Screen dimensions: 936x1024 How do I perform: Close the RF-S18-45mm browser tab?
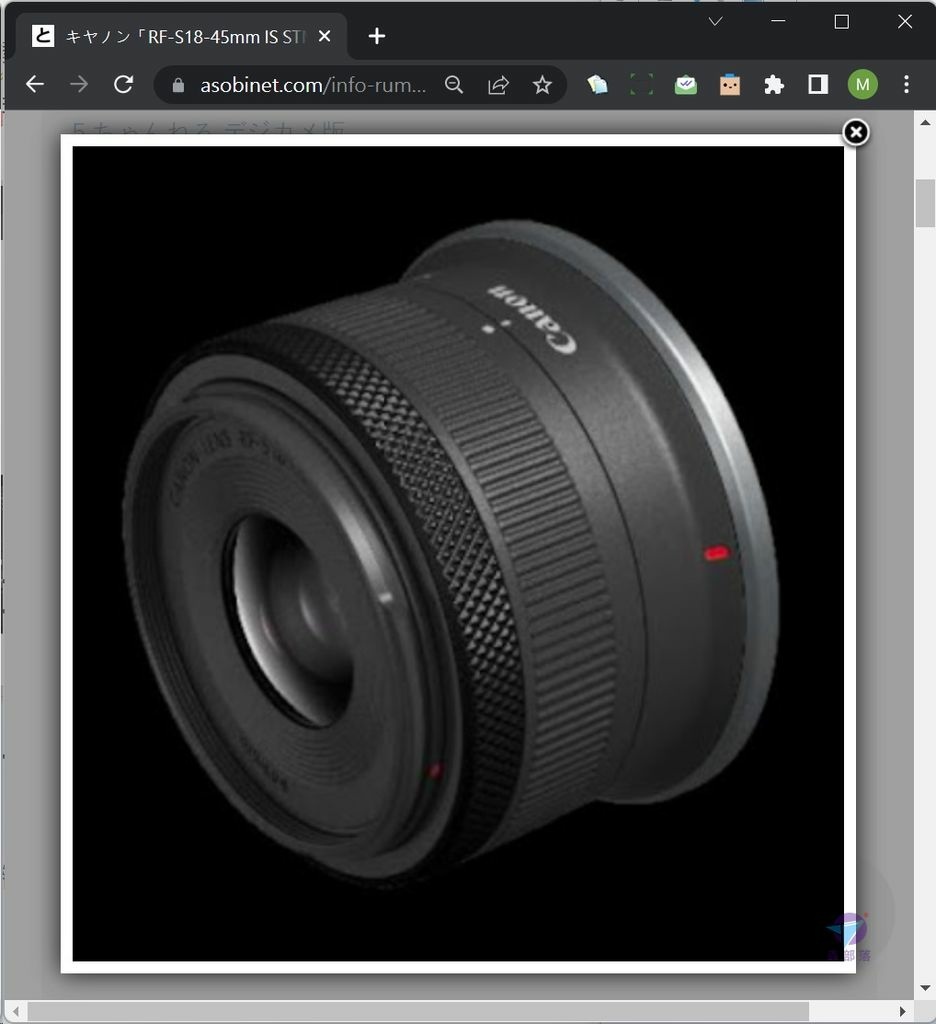[x=324, y=36]
